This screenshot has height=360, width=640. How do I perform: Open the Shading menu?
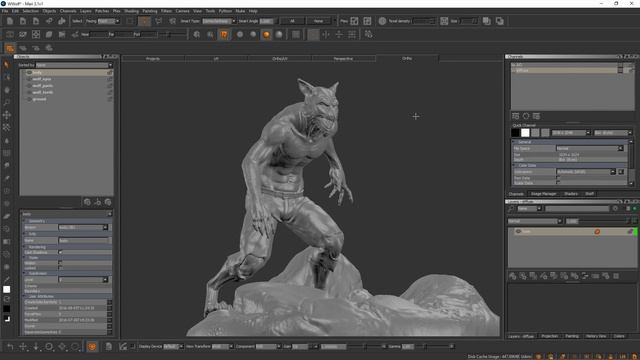point(131,11)
